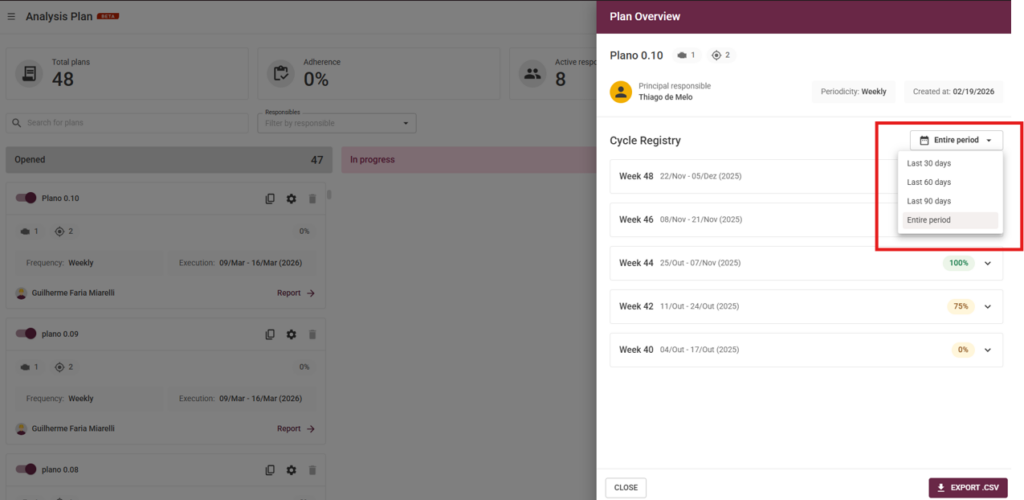Viewport: 1024px width, 500px height.
Task: Click copy icon on plano 0.09 card
Action: [270, 334]
